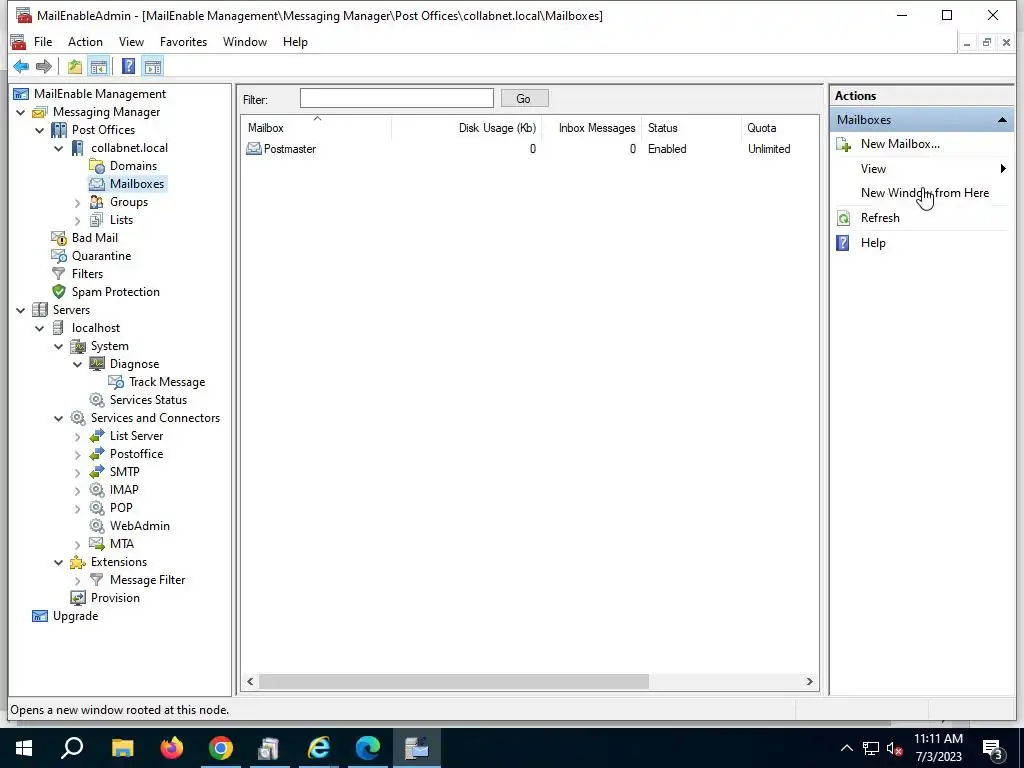The image size is (1024, 768).
Task: Collapse the Messaging Manager tree node
Action: [21, 112]
